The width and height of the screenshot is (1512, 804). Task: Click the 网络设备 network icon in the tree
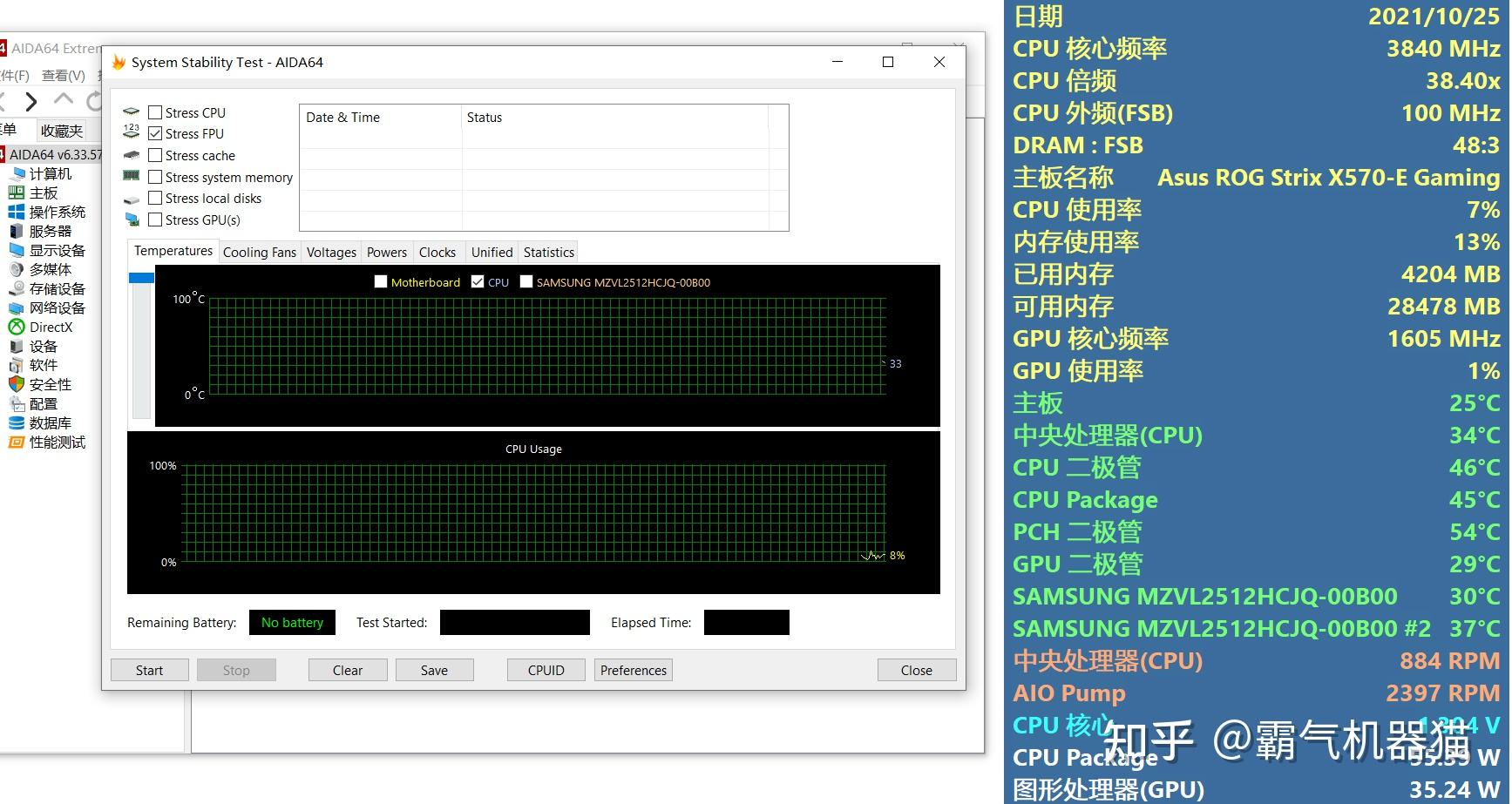[x=16, y=307]
